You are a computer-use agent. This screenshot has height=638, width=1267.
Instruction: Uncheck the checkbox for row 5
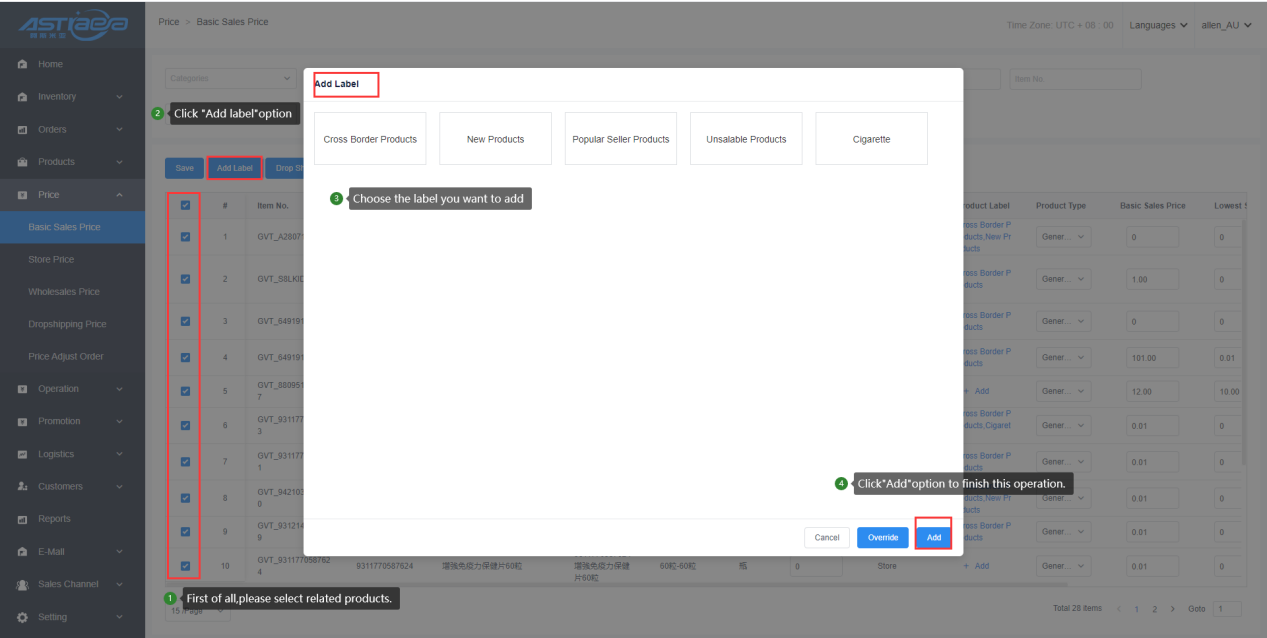click(x=185, y=391)
